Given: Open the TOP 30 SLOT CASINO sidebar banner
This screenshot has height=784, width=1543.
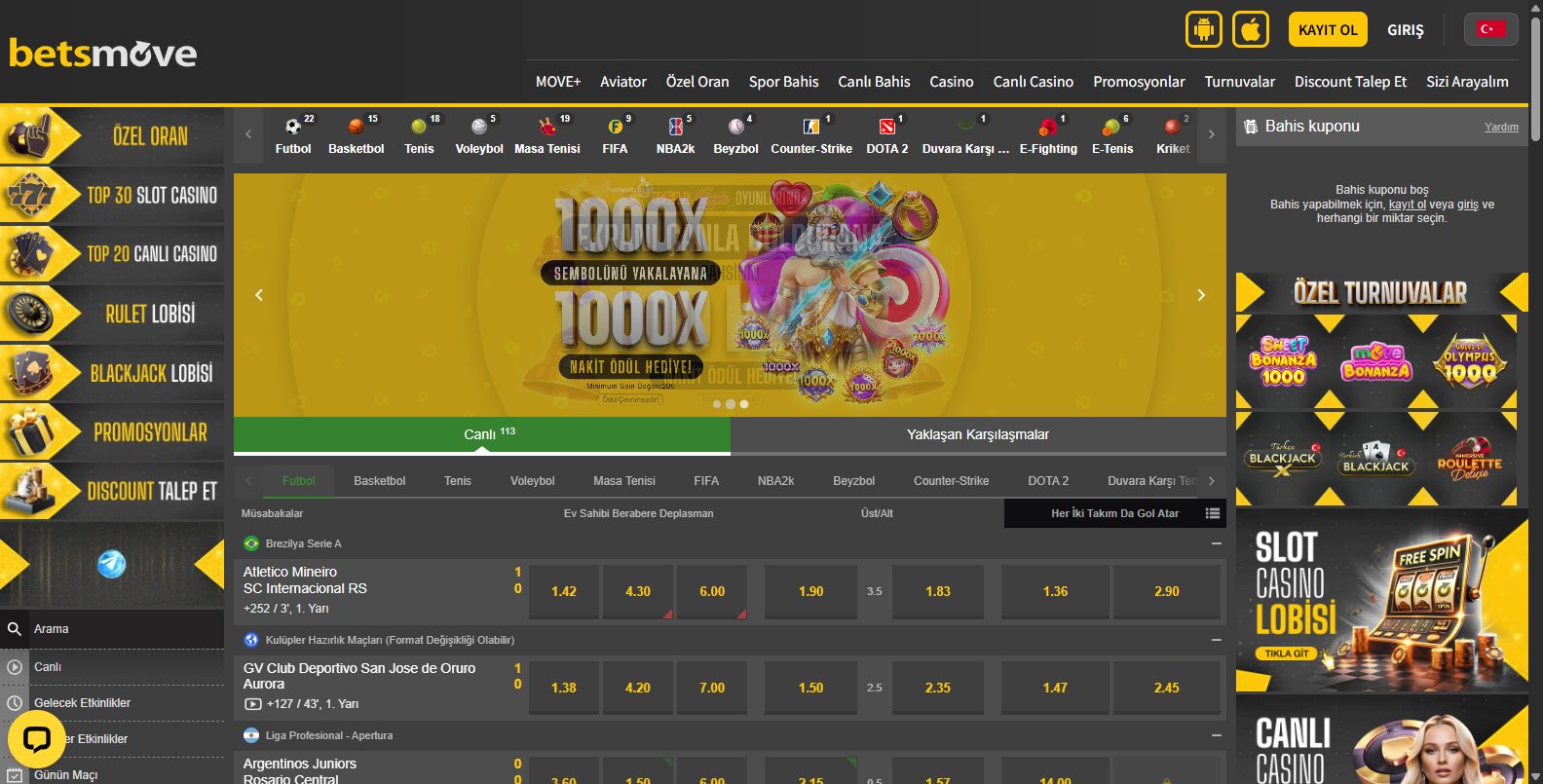Looking at the screenshot, I should [x=112, y=195].
